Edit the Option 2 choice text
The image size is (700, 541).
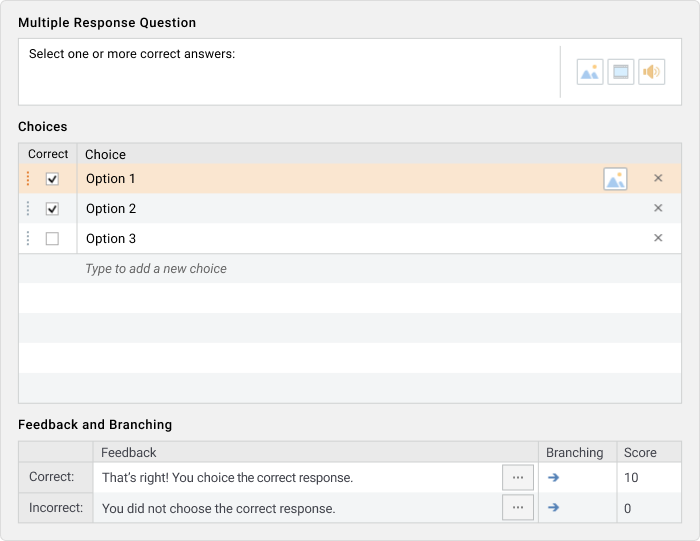pos(111,208)
